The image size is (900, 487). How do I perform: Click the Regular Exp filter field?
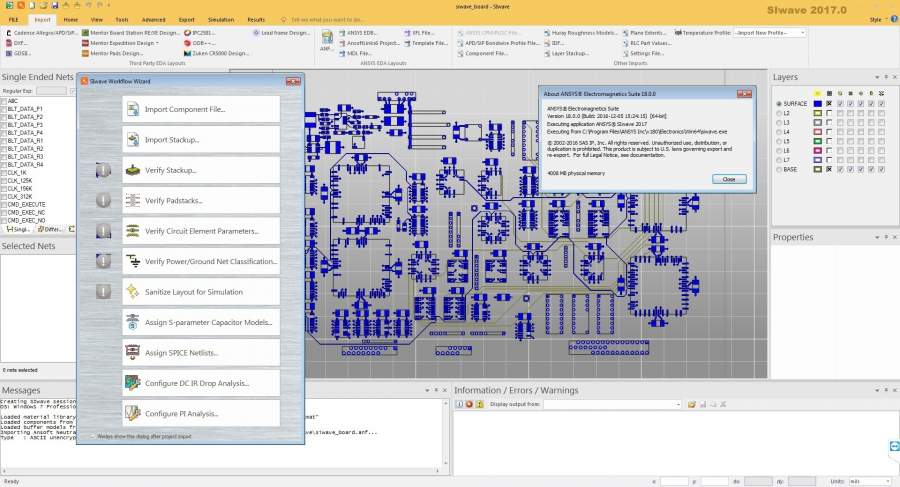(52, 91)
